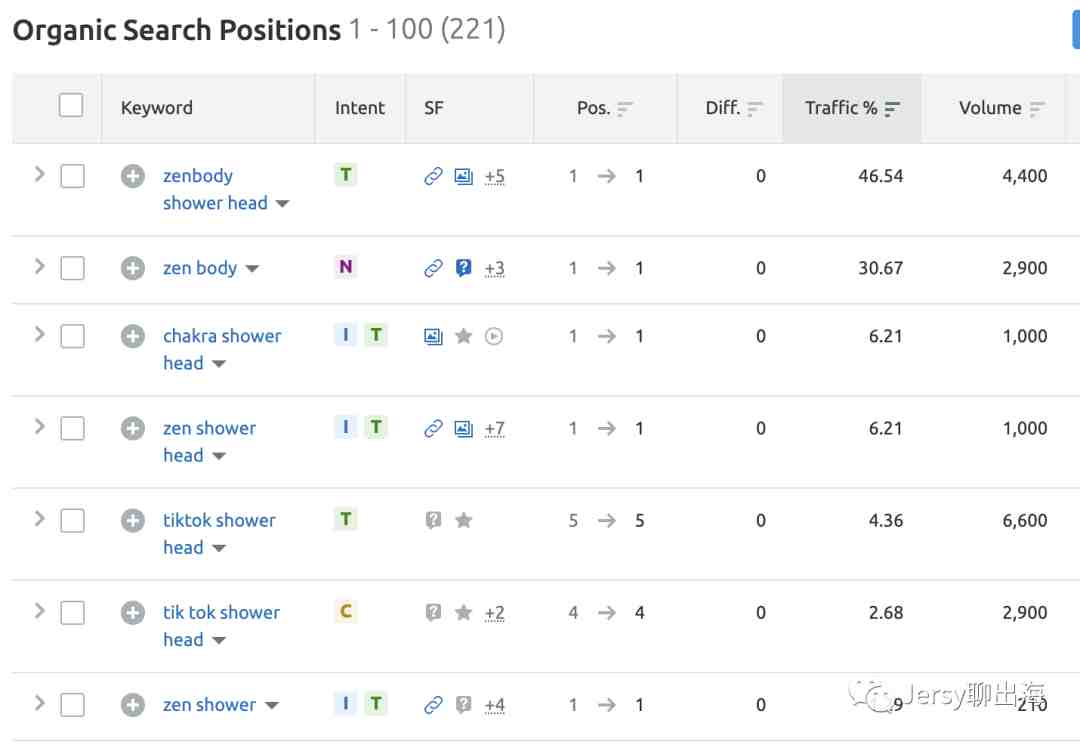Click the link SERP feature icon for zen shower head
Screen dimensions: 1080x745
433,429
